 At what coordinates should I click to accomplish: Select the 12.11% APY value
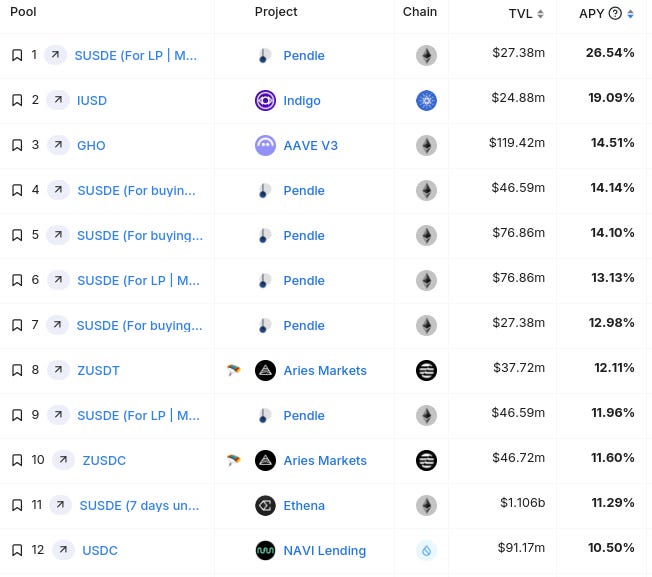click(x=614, y=367)
